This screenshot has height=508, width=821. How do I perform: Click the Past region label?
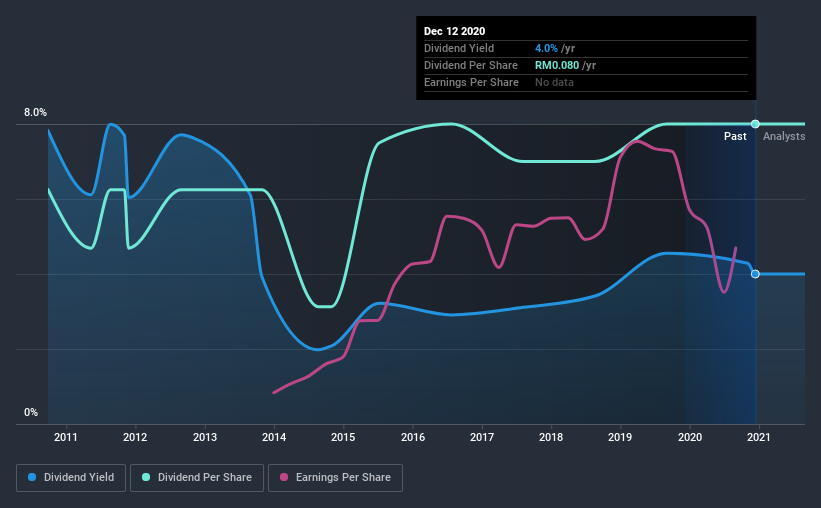coord(735,136)
